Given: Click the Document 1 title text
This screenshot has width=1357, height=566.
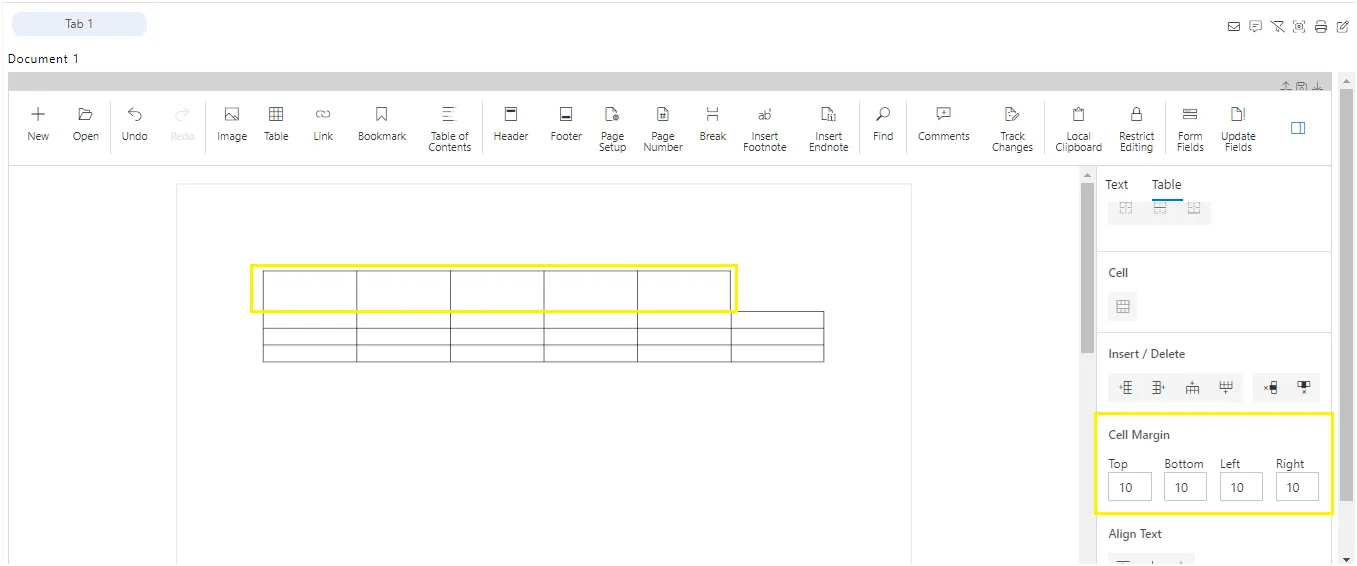Looking at the screenshot, I should (x=43, y=59).
